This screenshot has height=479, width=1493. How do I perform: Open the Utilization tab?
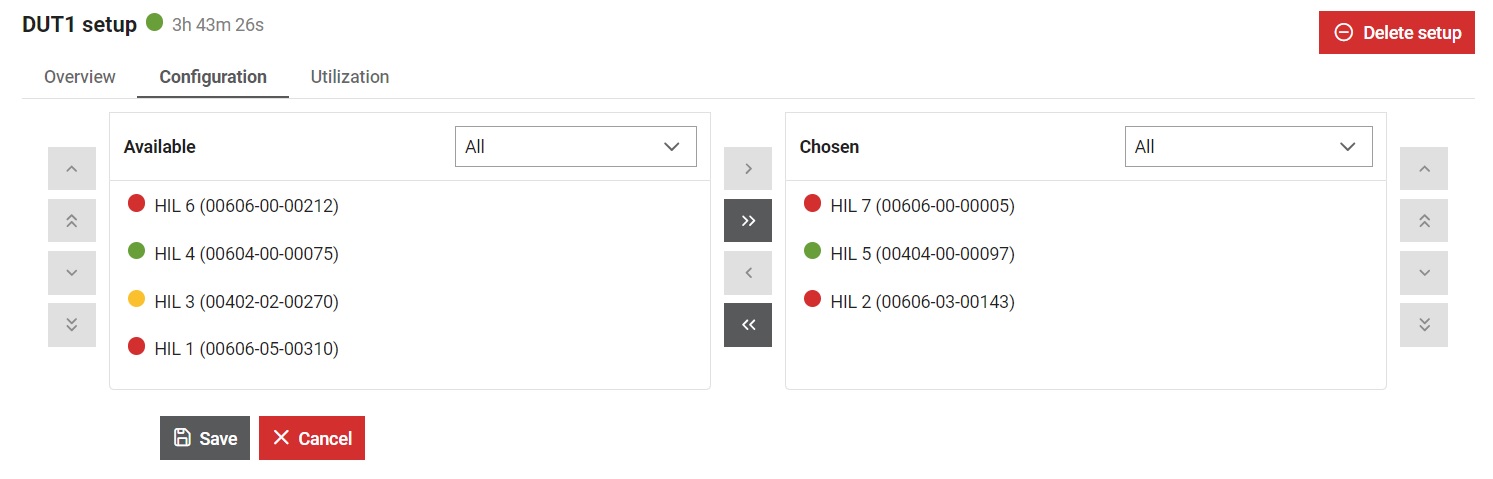(x=349, y=77)
